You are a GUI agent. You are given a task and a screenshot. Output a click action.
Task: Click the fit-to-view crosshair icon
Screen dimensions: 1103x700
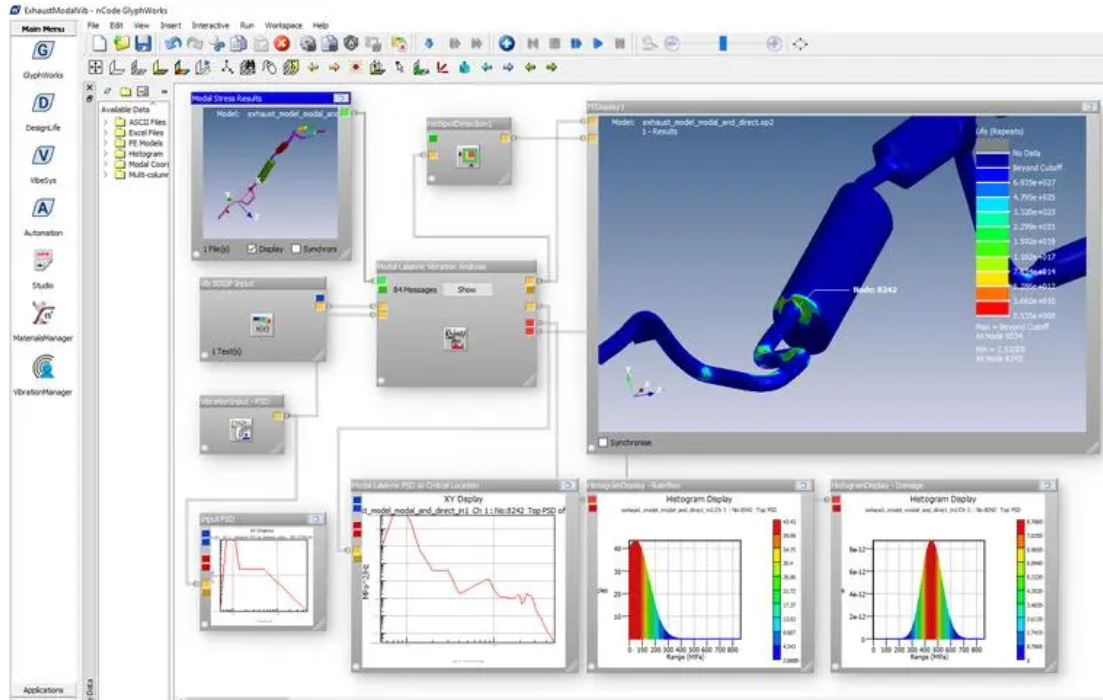click(x=800, y=44)
